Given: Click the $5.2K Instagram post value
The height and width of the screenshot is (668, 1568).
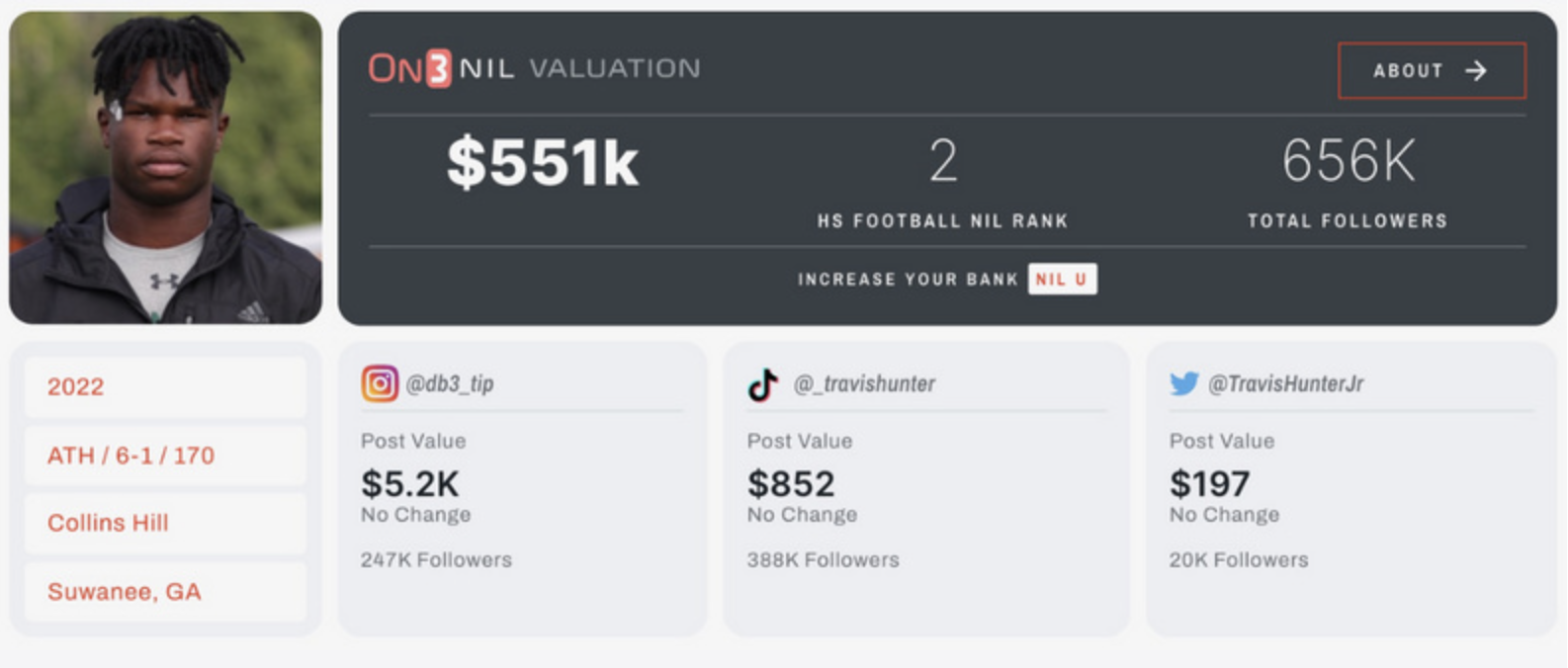Looking at the screenshot, I should coord(410,483).
